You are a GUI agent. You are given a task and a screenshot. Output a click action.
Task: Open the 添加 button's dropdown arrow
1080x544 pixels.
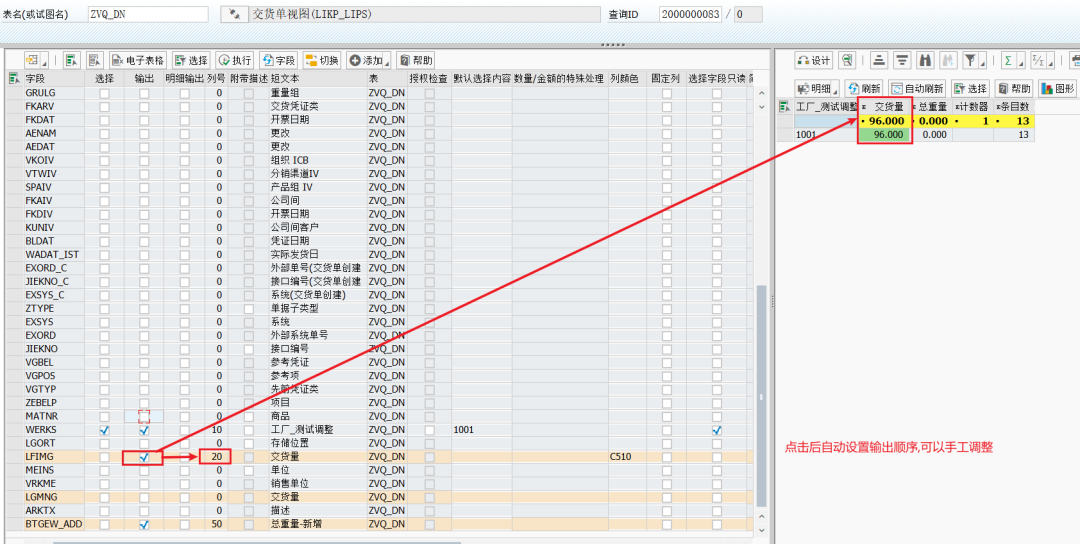(x=387, y=61)
